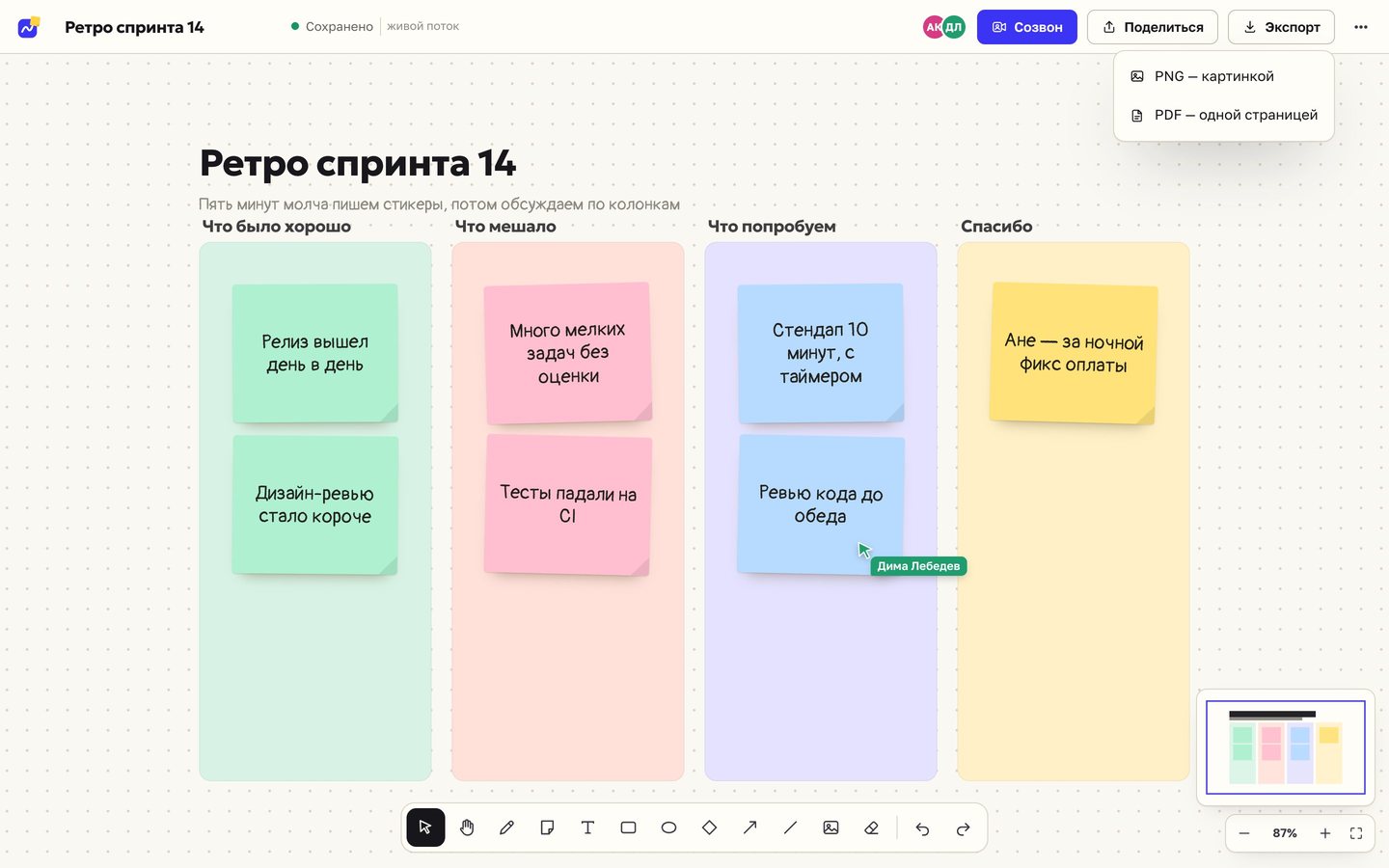Select yellow sticky Ане — за ночной фикс
The width and height of the screenshot is (1389, 868).
click(x=1074, y=353)
